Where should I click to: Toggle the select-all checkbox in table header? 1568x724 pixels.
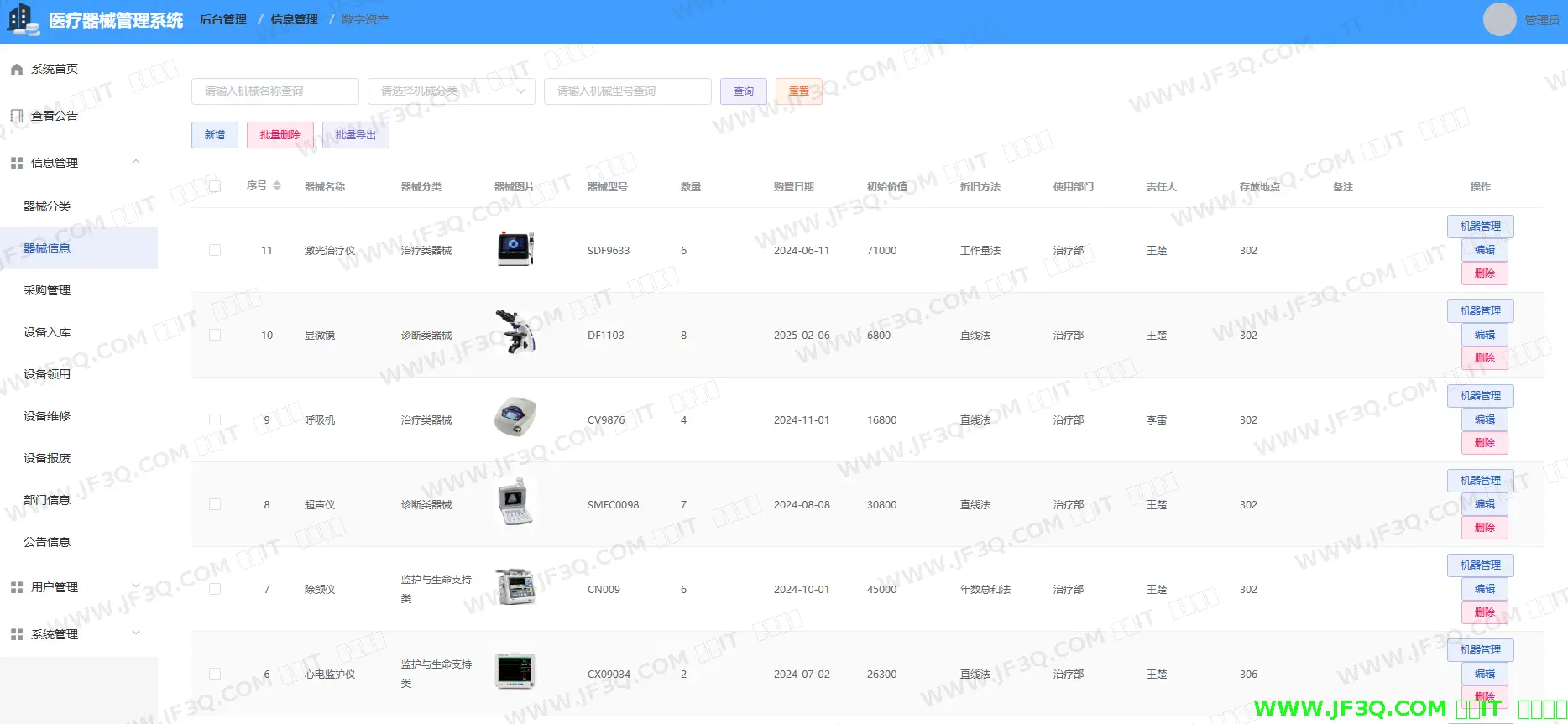(x=215, y=186)
